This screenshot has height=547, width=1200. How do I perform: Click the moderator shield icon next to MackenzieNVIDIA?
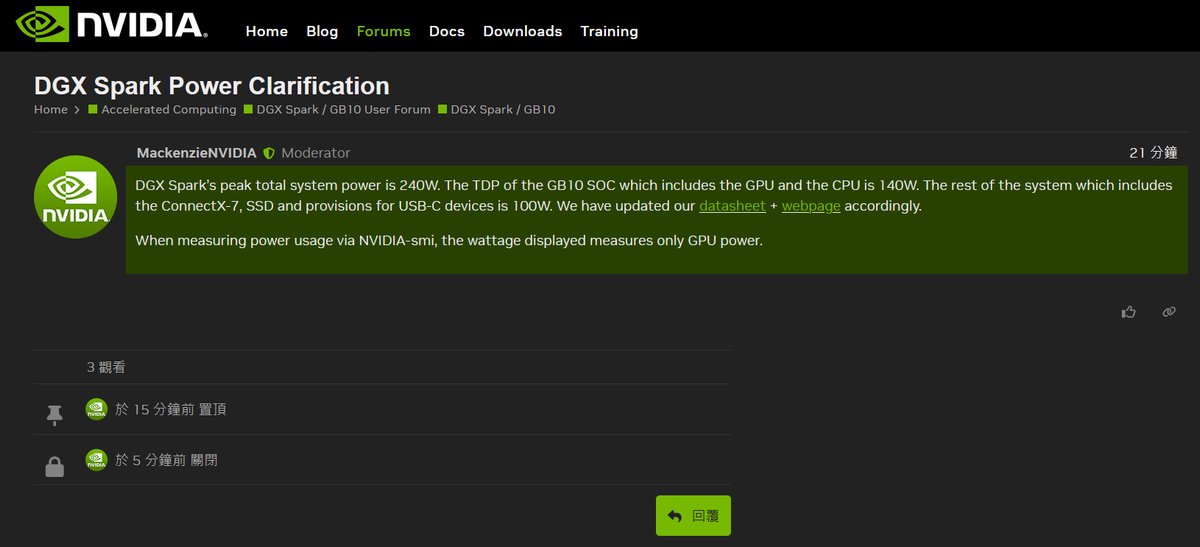coord(268,154)
